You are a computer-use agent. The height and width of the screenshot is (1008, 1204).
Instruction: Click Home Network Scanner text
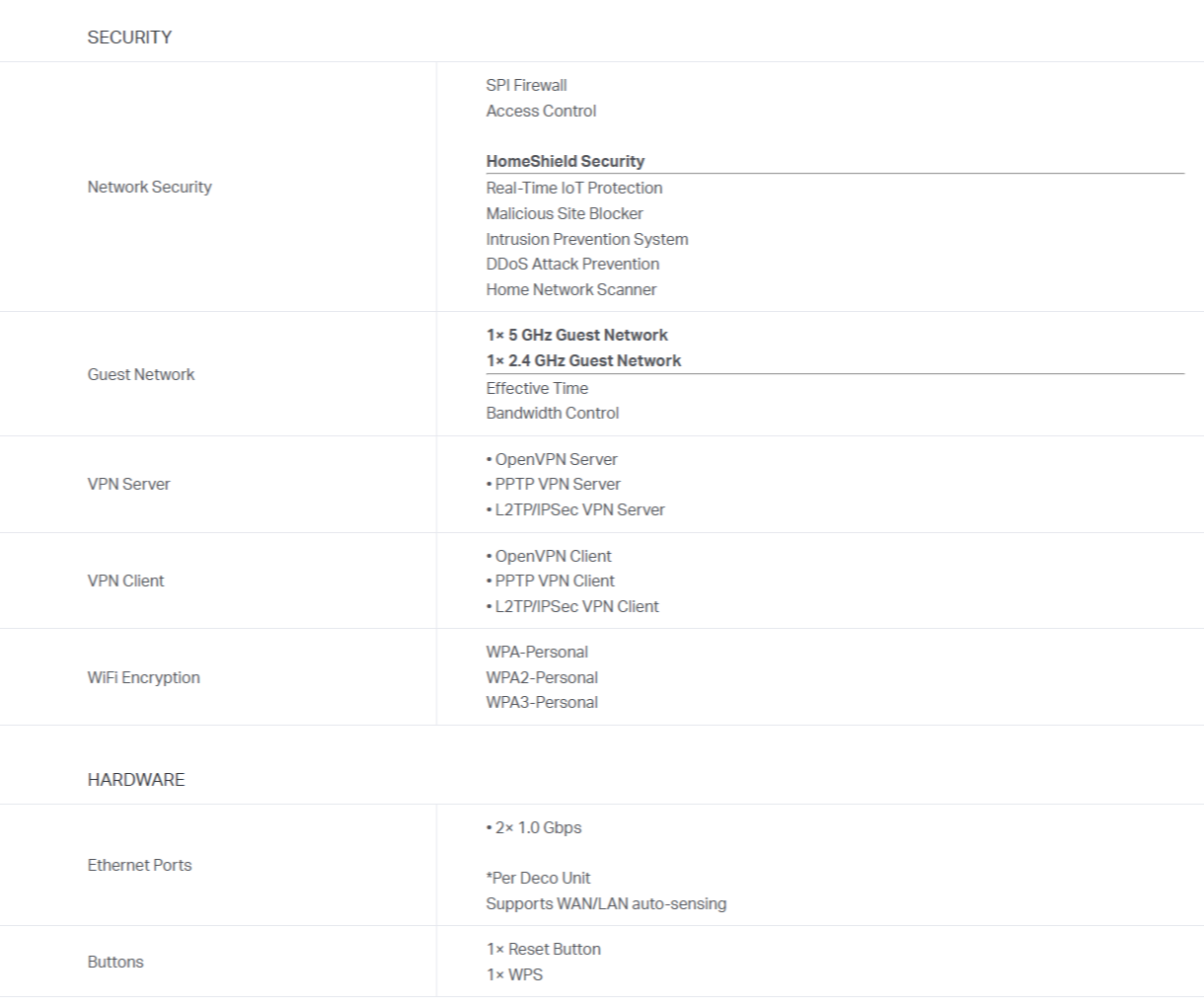coord(570,289)
